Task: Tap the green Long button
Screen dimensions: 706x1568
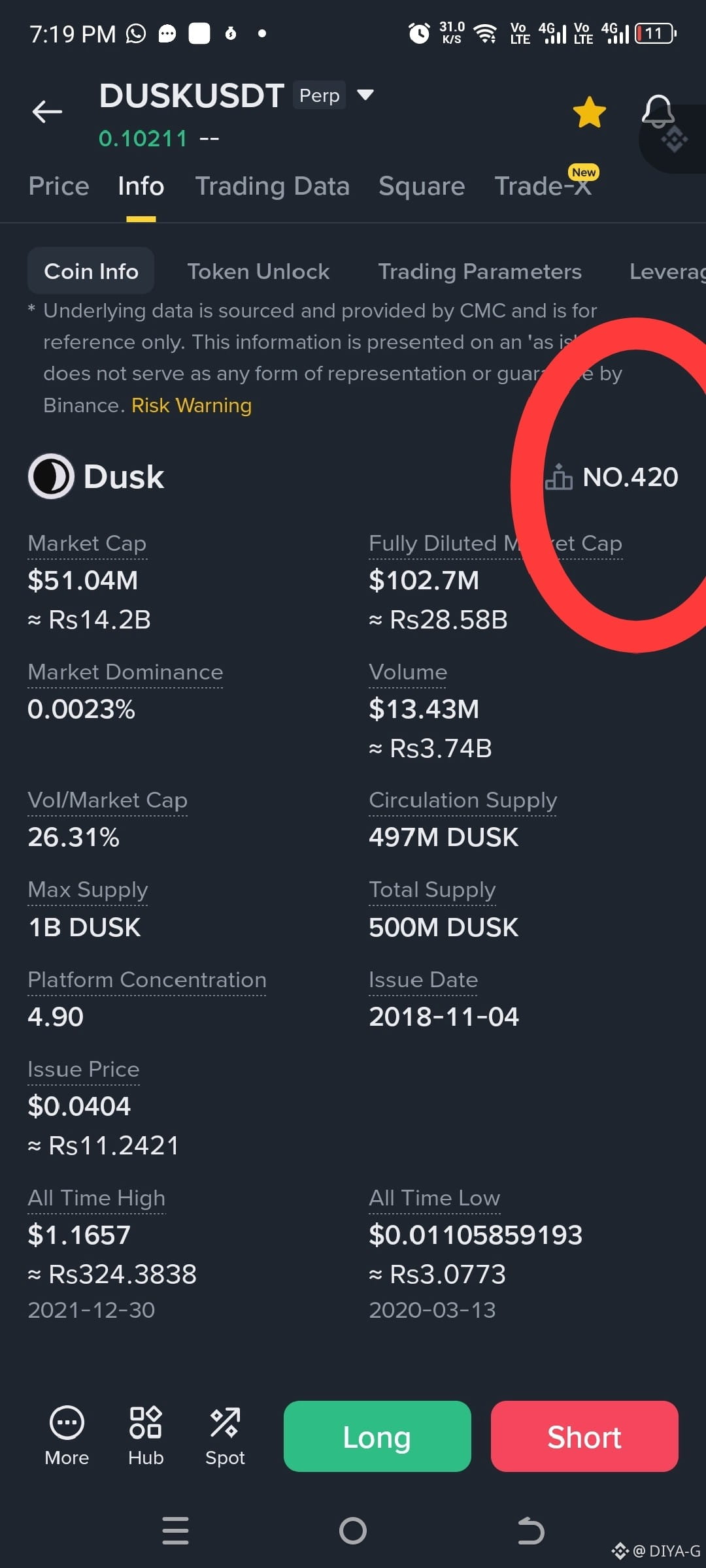Action: point(377,1436)
